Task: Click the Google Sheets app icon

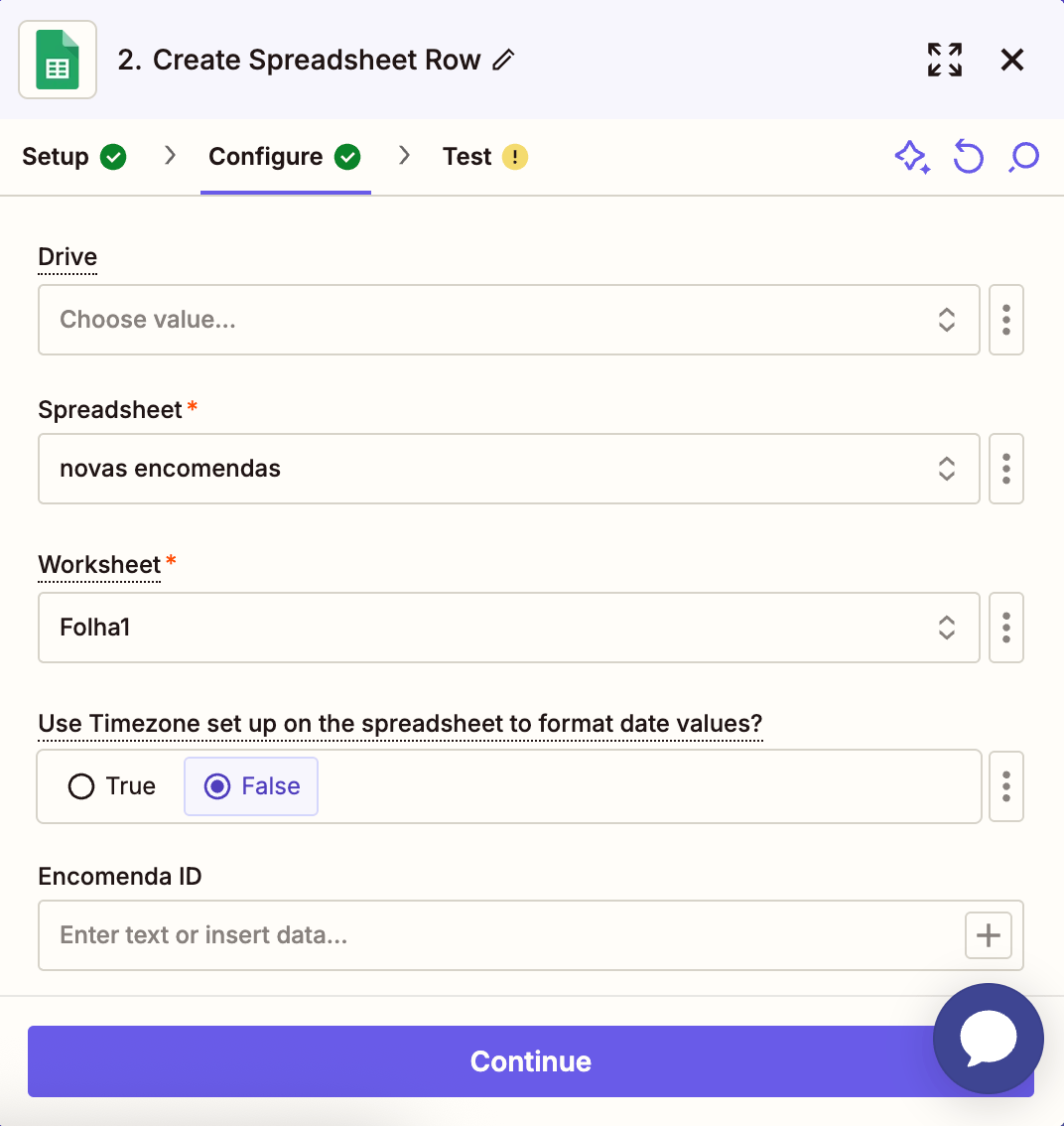Action: (58, 60)
